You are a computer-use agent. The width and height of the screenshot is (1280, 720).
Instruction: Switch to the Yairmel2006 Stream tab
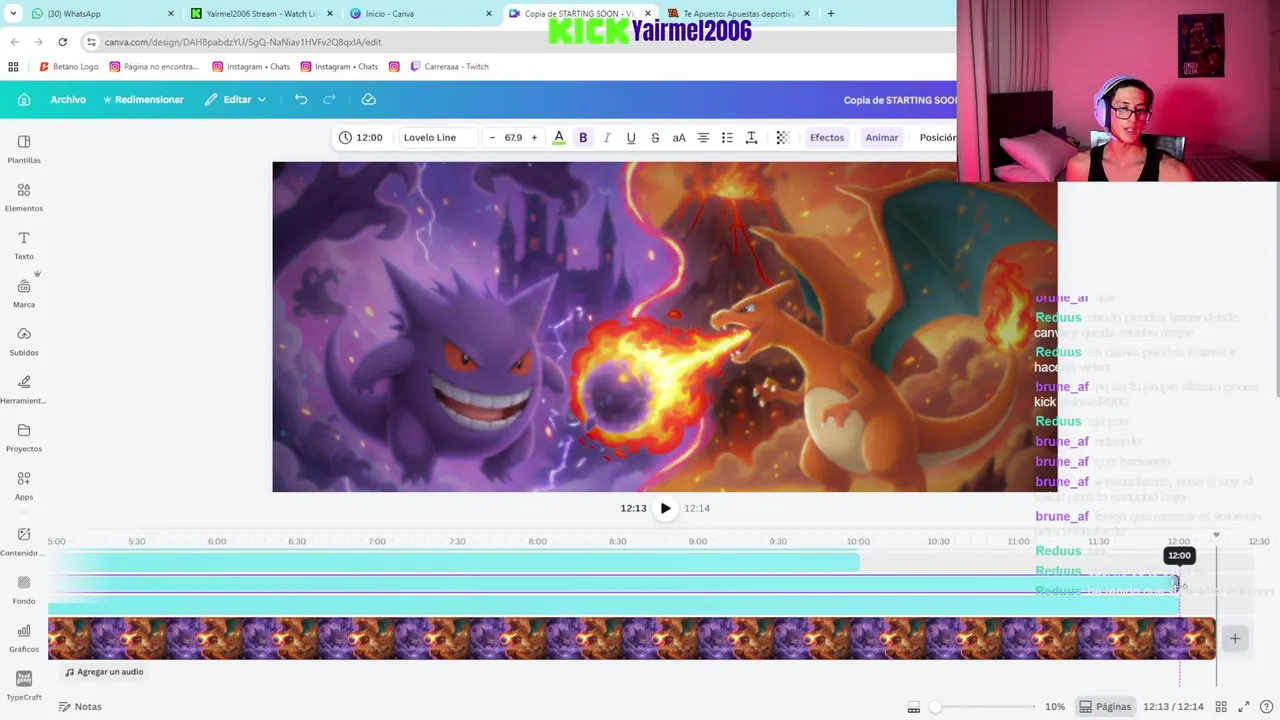[x=262, y=14]
